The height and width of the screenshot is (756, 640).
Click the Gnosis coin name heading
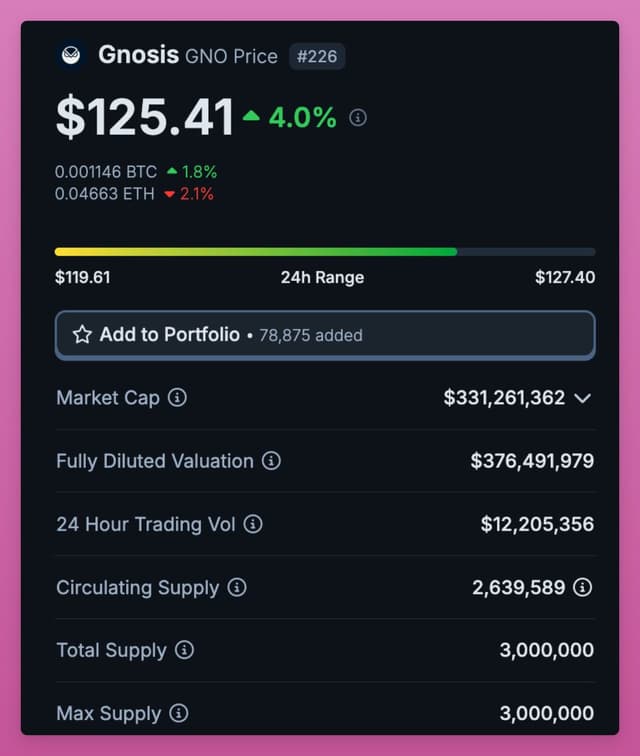[139, 54]
